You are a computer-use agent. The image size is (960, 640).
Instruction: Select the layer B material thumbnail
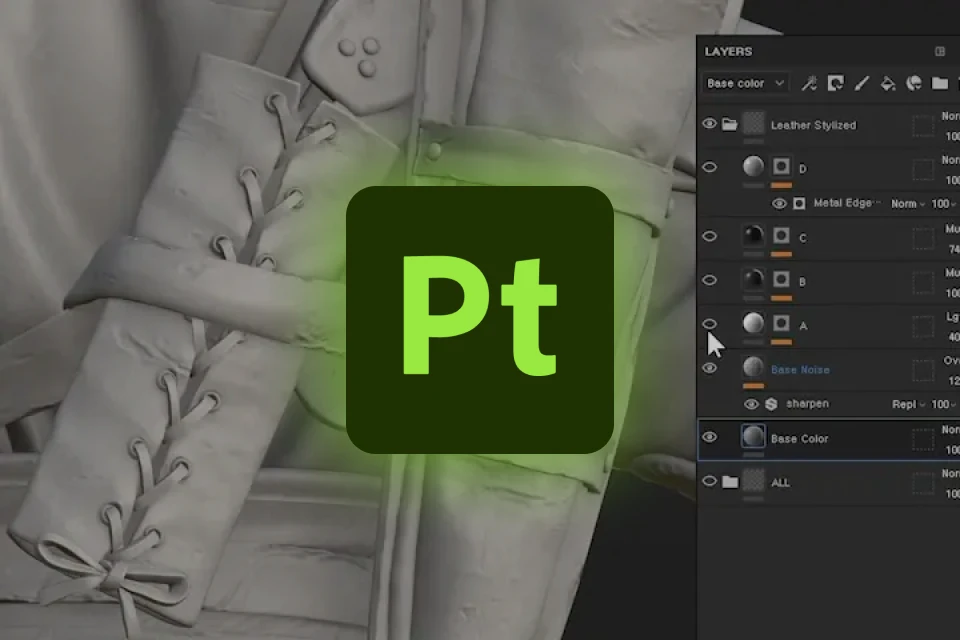(x=753, y=279)
